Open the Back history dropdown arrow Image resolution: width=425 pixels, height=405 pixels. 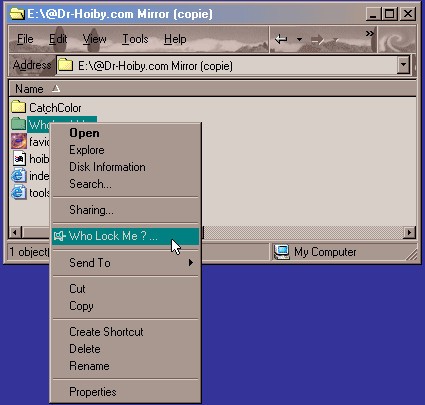click(x=299, y=40)
